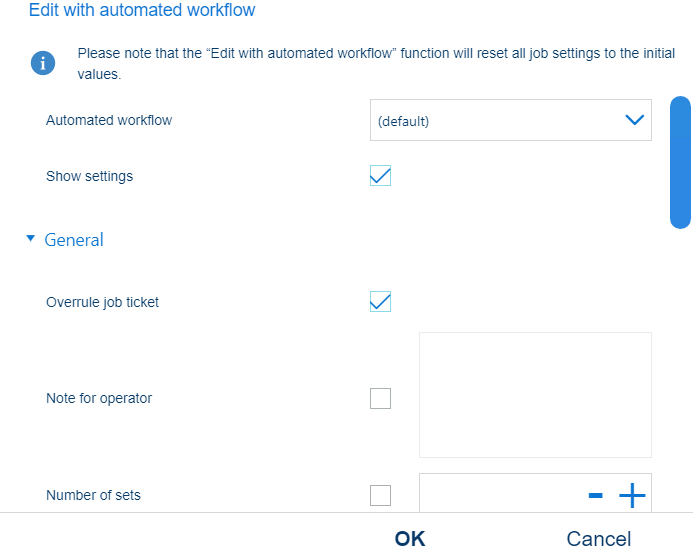Viewport: 693px width, 556px height.
Task: Click the Edit with automated workflow title
Action: (x=142, y=10)
